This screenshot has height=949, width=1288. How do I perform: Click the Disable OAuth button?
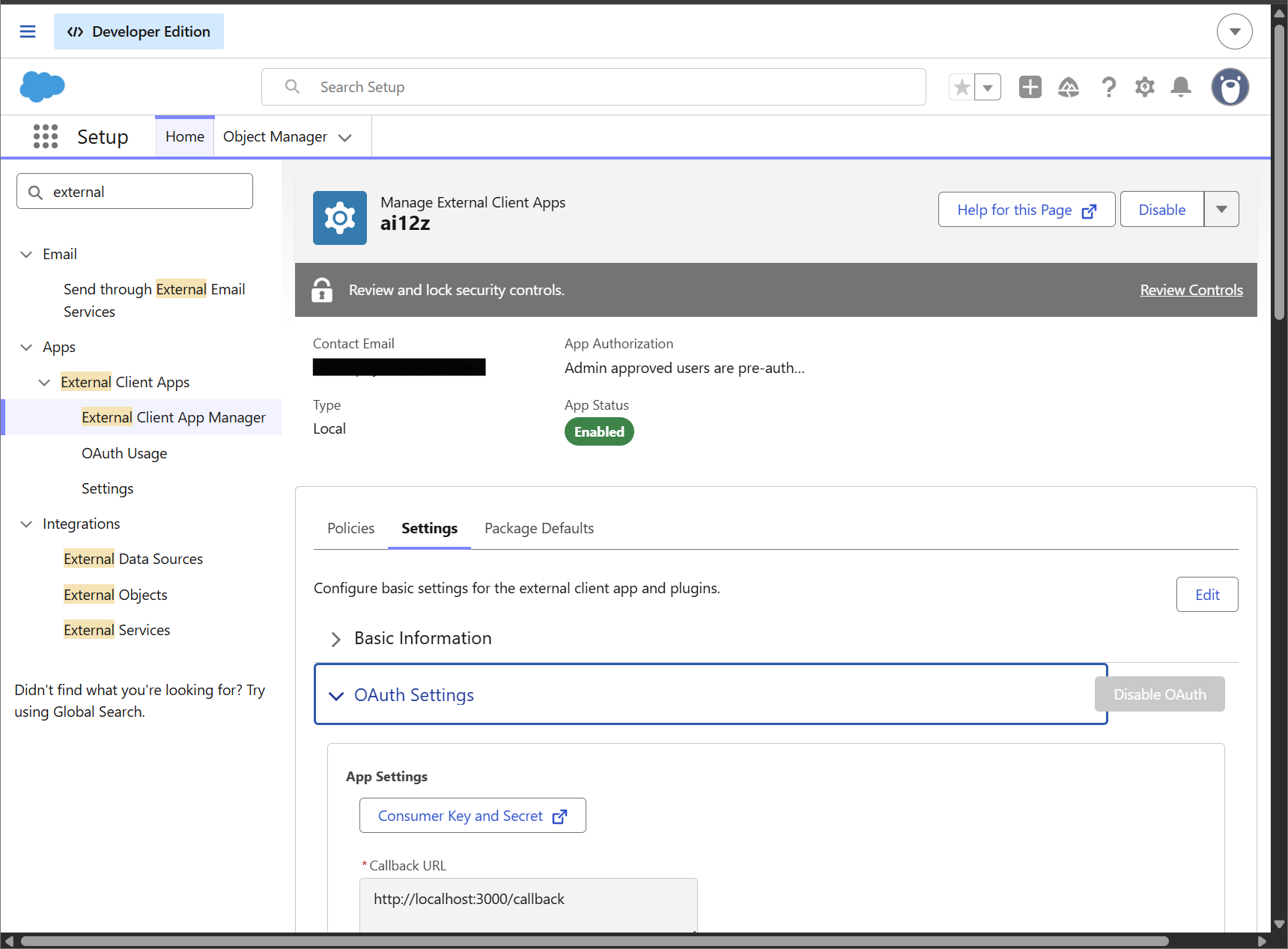[x=1159, y=694]
